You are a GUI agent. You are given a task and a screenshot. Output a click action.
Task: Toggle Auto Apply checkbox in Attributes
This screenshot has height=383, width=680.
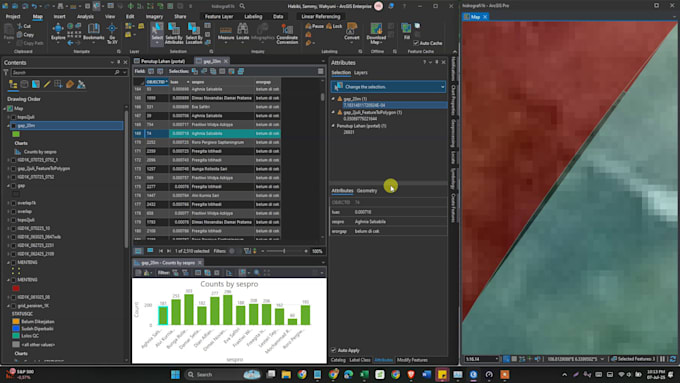point(333,350)
